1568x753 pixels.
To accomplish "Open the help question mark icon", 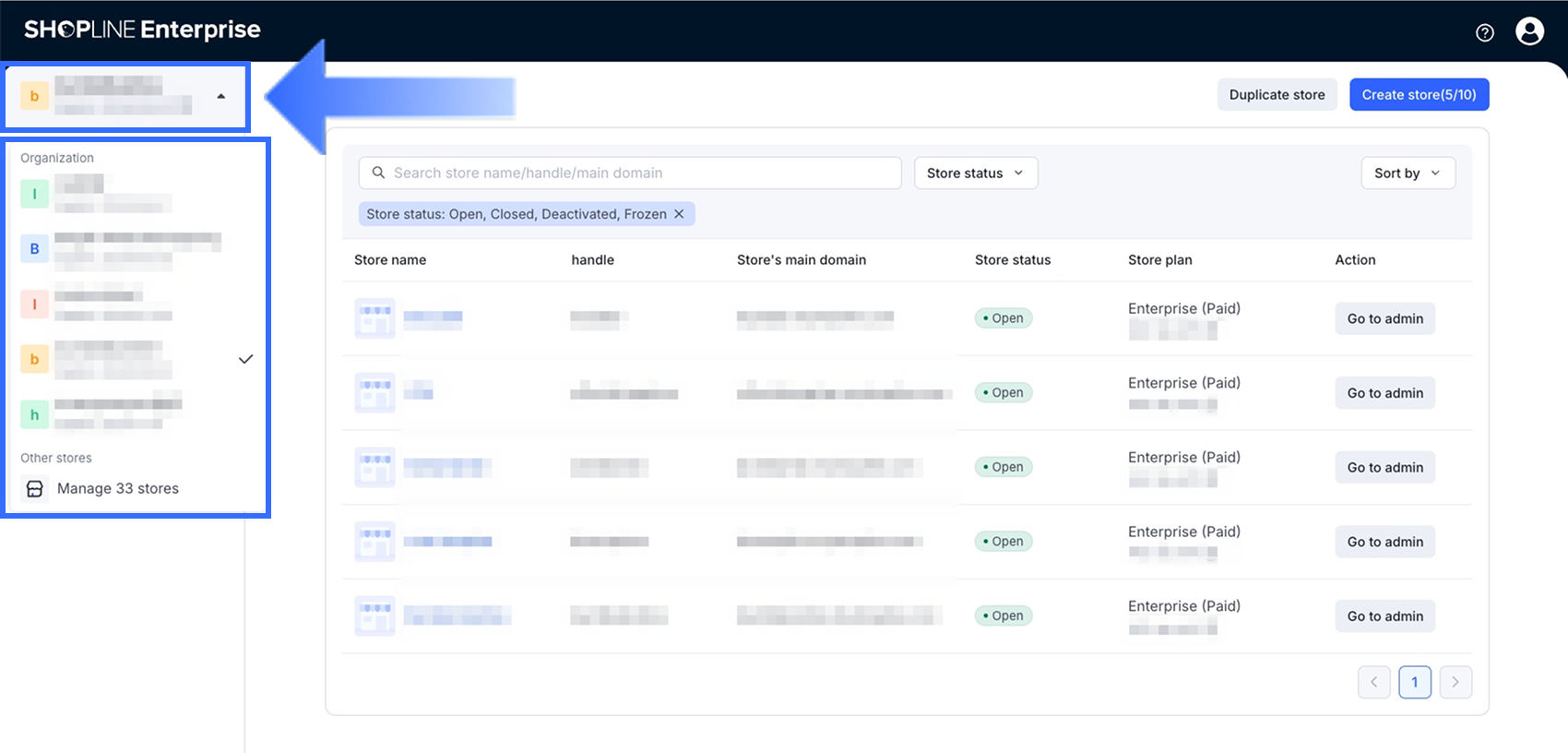I will 1484,32.
